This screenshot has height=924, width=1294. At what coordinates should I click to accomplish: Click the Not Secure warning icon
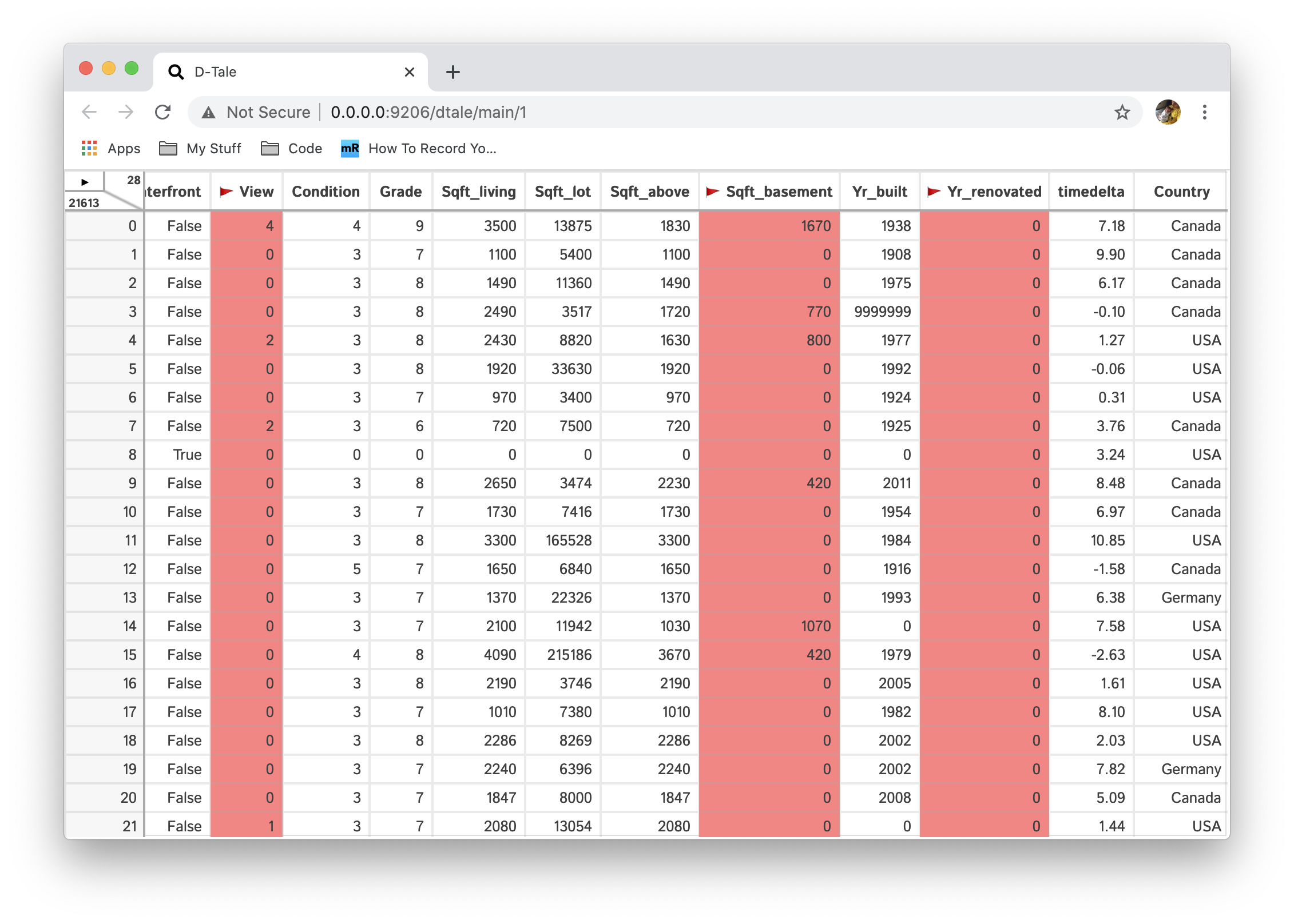coord(209,113)
